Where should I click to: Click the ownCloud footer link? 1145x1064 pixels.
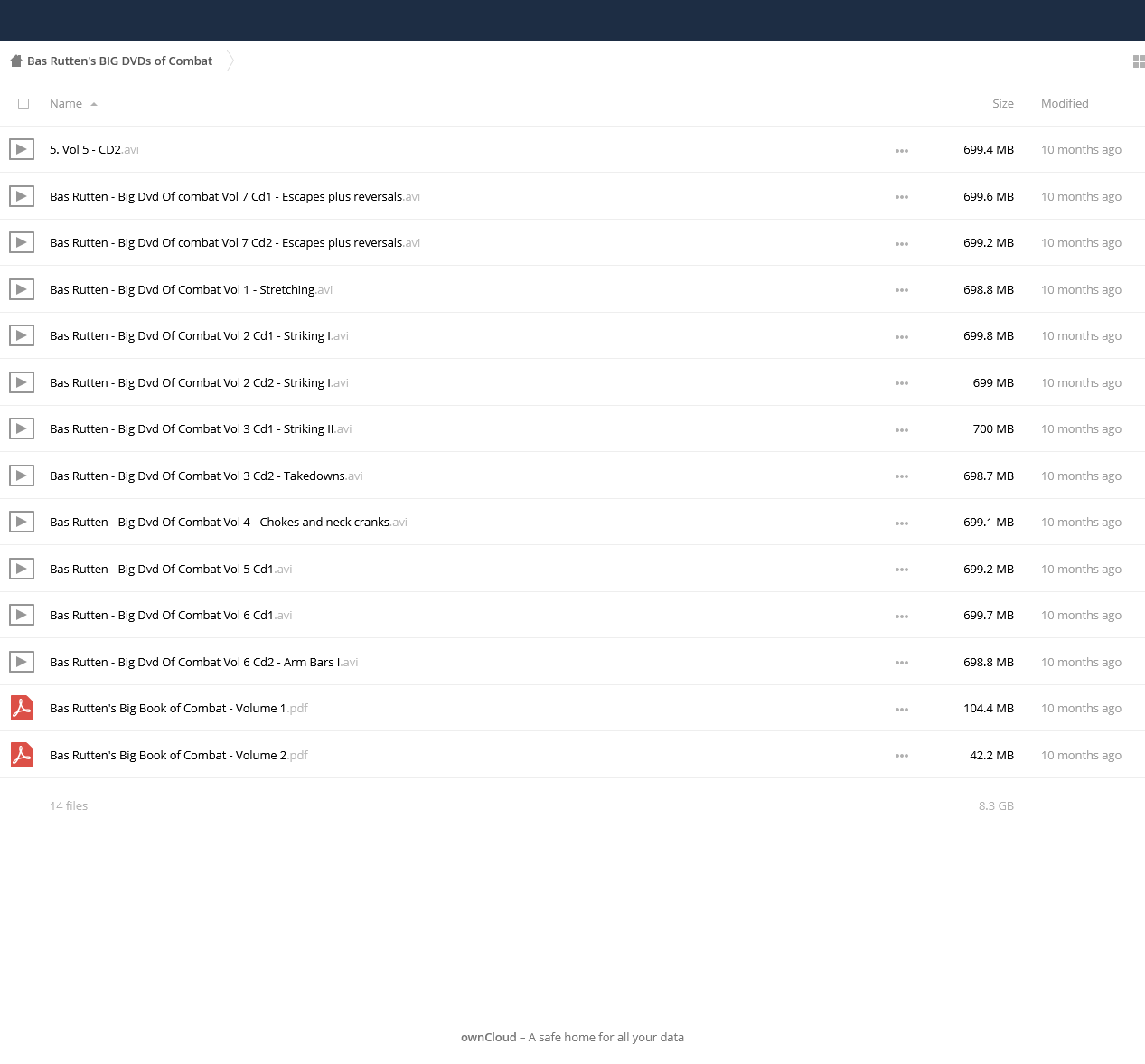[488, 1037]
